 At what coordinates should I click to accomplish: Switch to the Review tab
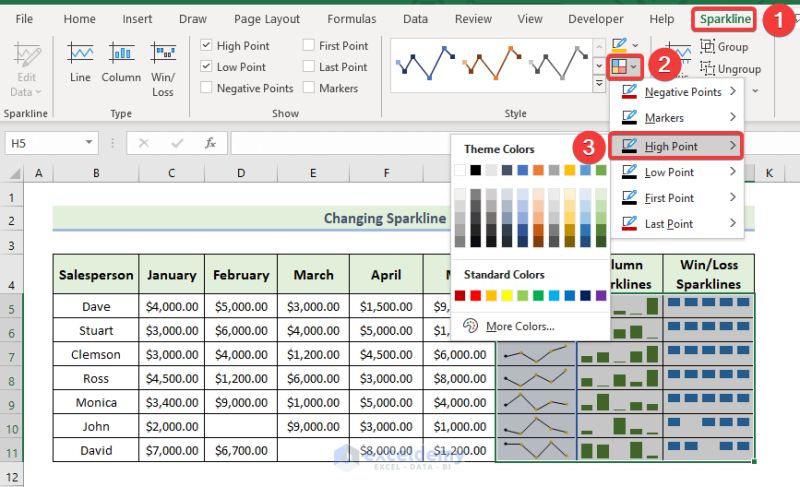(x=473, y=19)
